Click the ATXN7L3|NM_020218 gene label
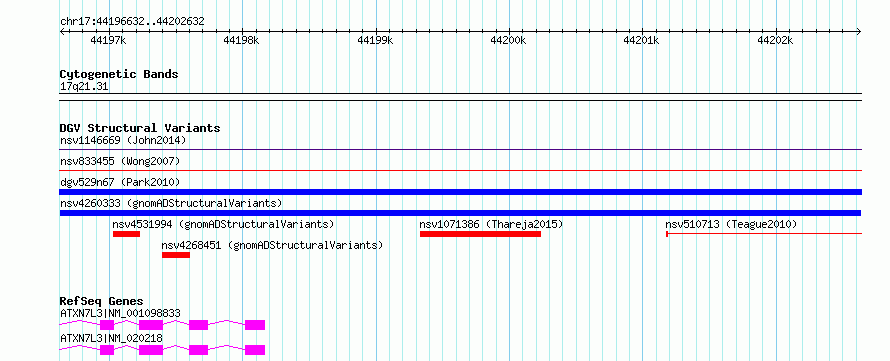 (x=111, y=338)
